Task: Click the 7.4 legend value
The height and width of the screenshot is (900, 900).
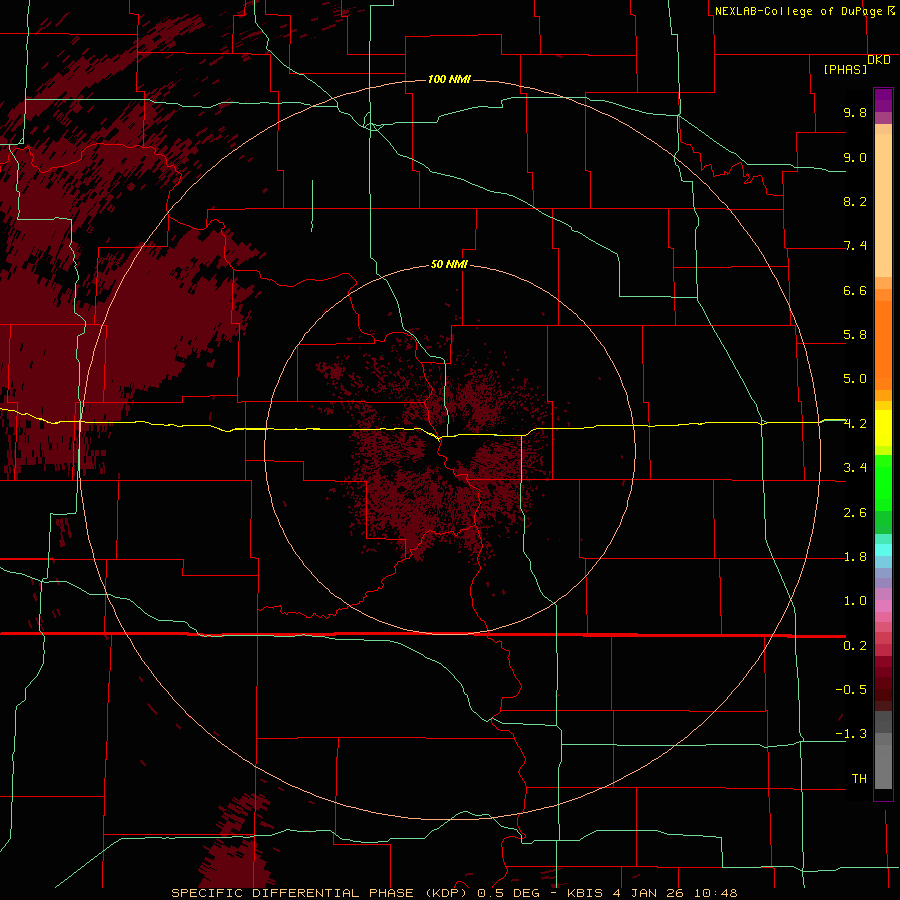Action: click(x=855, y=246)
